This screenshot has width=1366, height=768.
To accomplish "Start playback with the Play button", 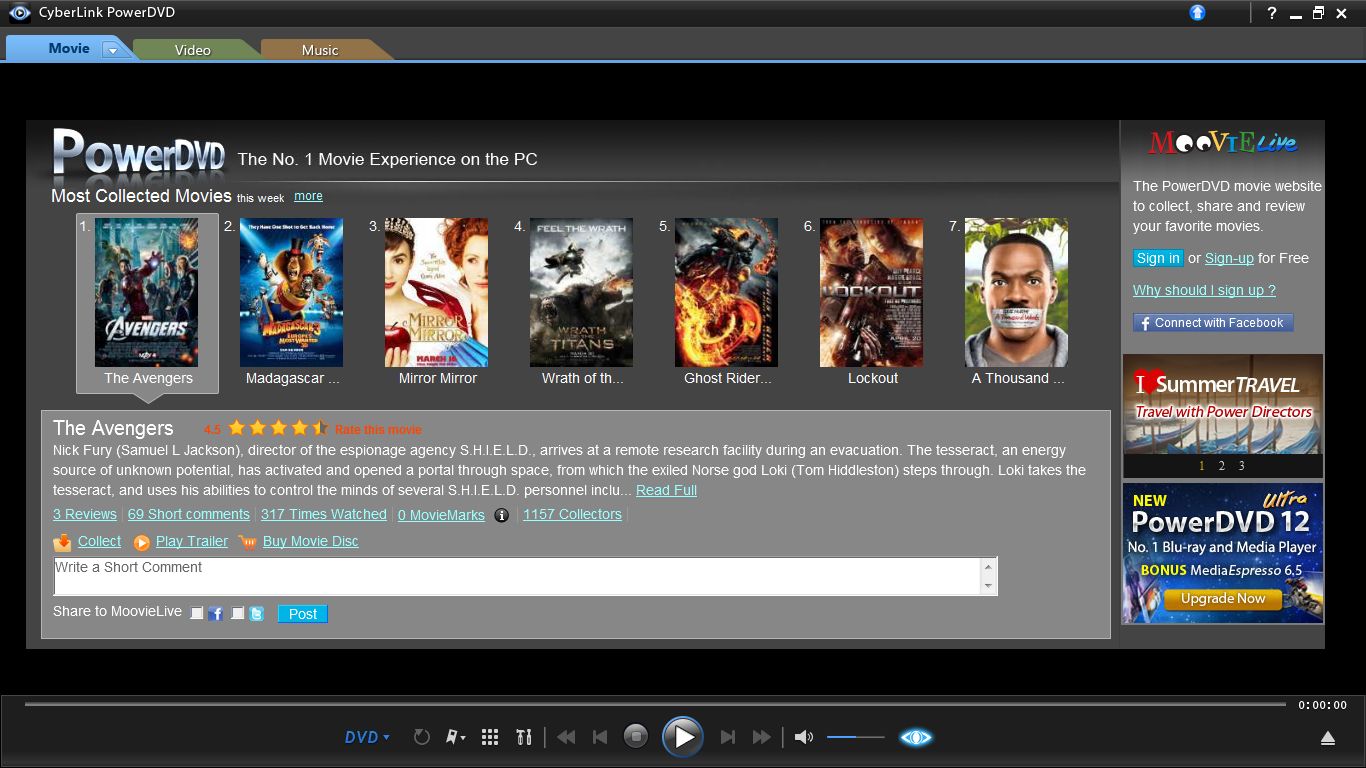I will tap(683, 737).
